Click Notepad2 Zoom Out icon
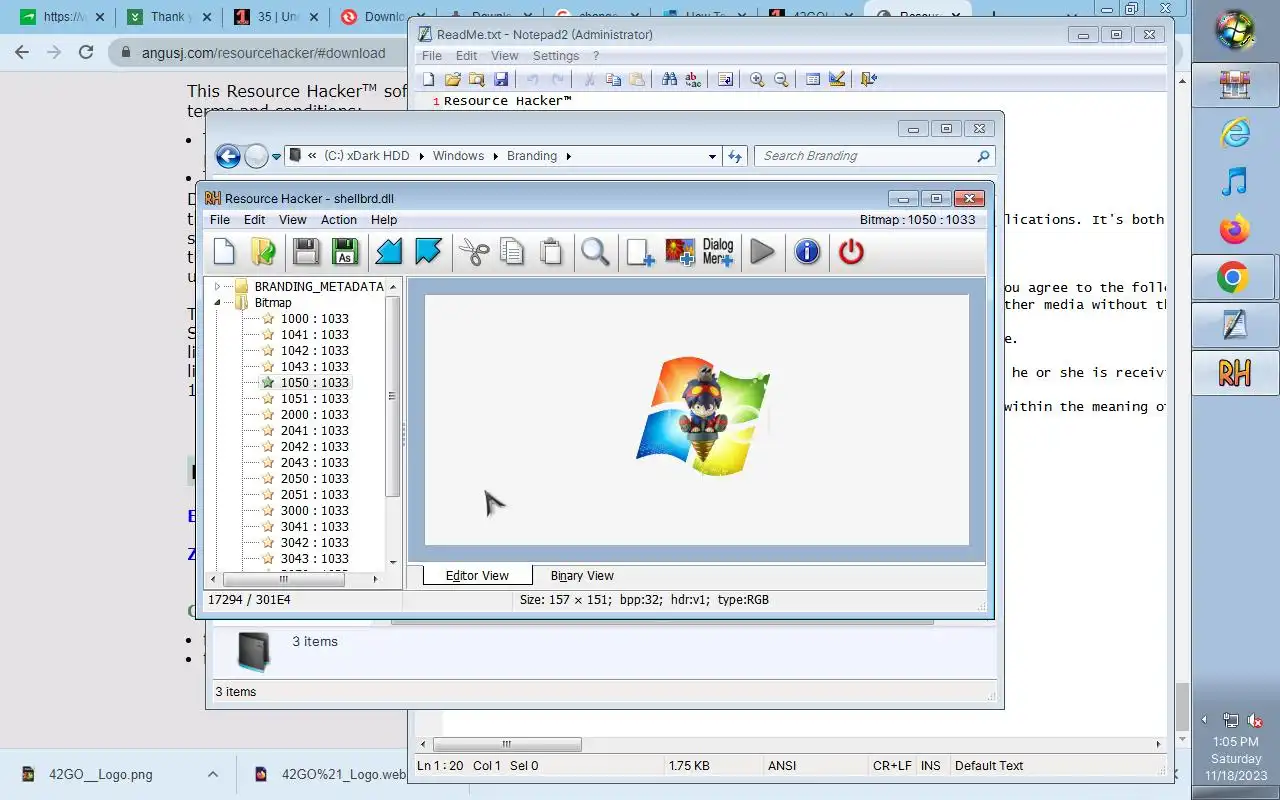This screenshot has height=800, width=1280. (x=781, y=79)
